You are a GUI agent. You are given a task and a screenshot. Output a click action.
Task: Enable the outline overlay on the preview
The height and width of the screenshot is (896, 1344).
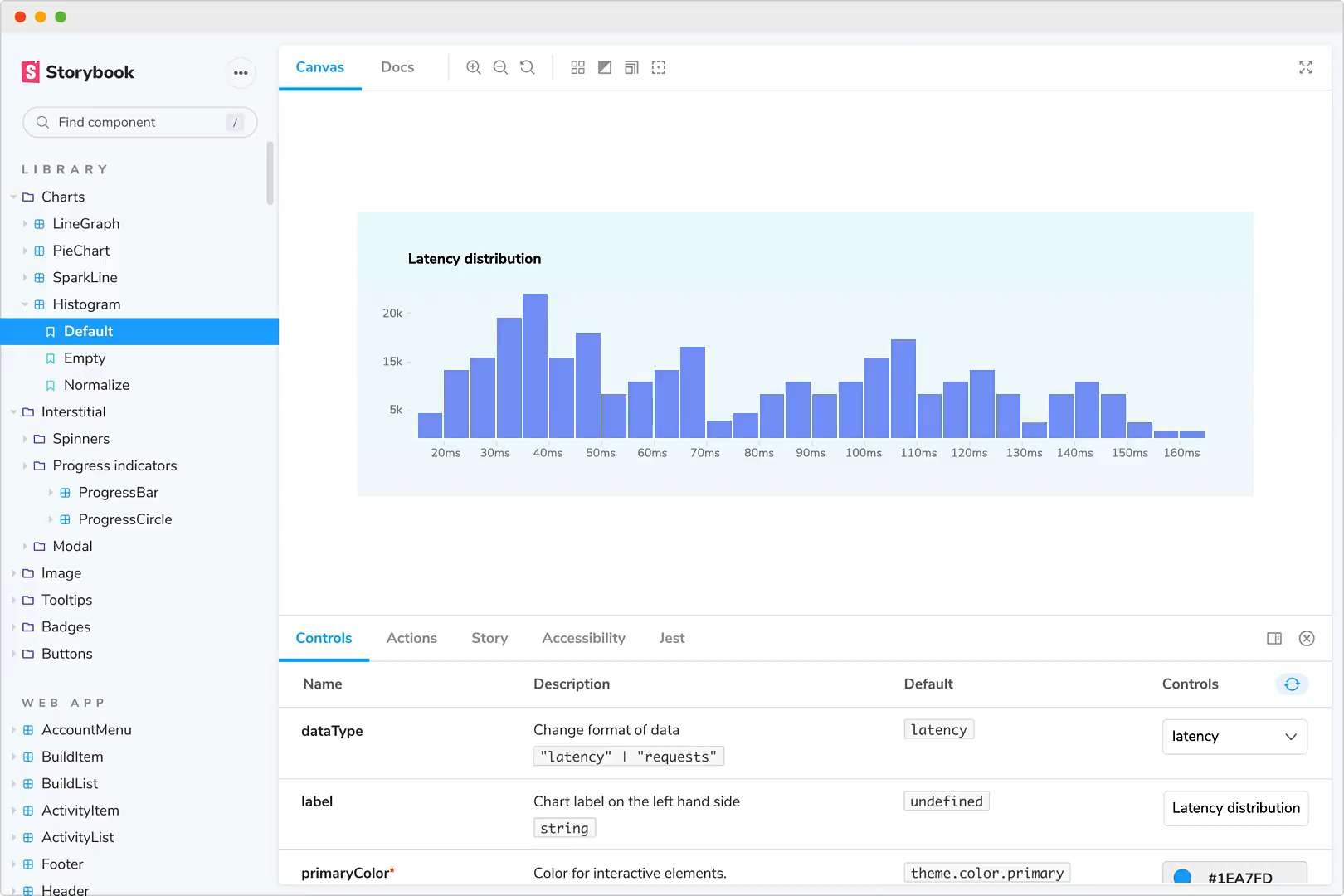[658, 67]
